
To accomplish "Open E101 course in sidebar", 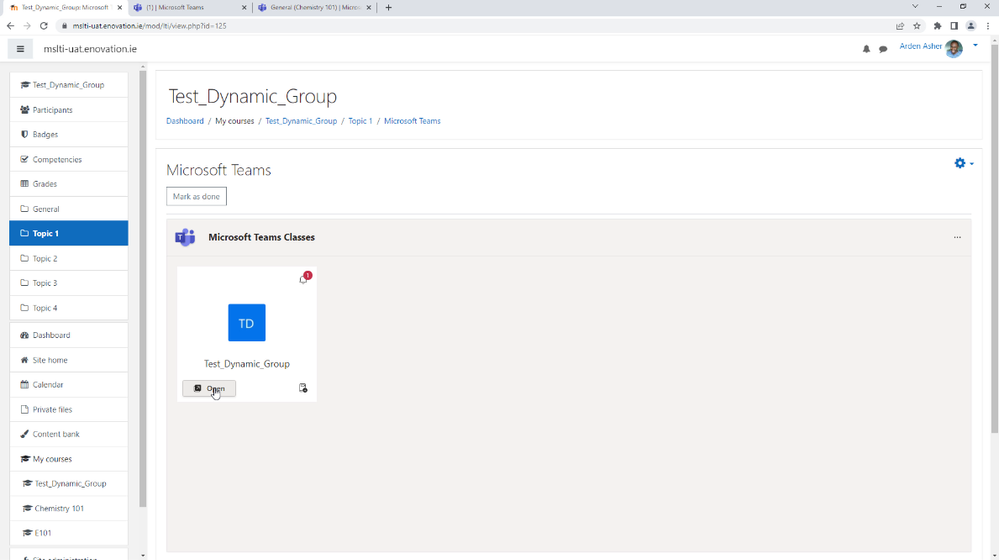I will (69, 533).
